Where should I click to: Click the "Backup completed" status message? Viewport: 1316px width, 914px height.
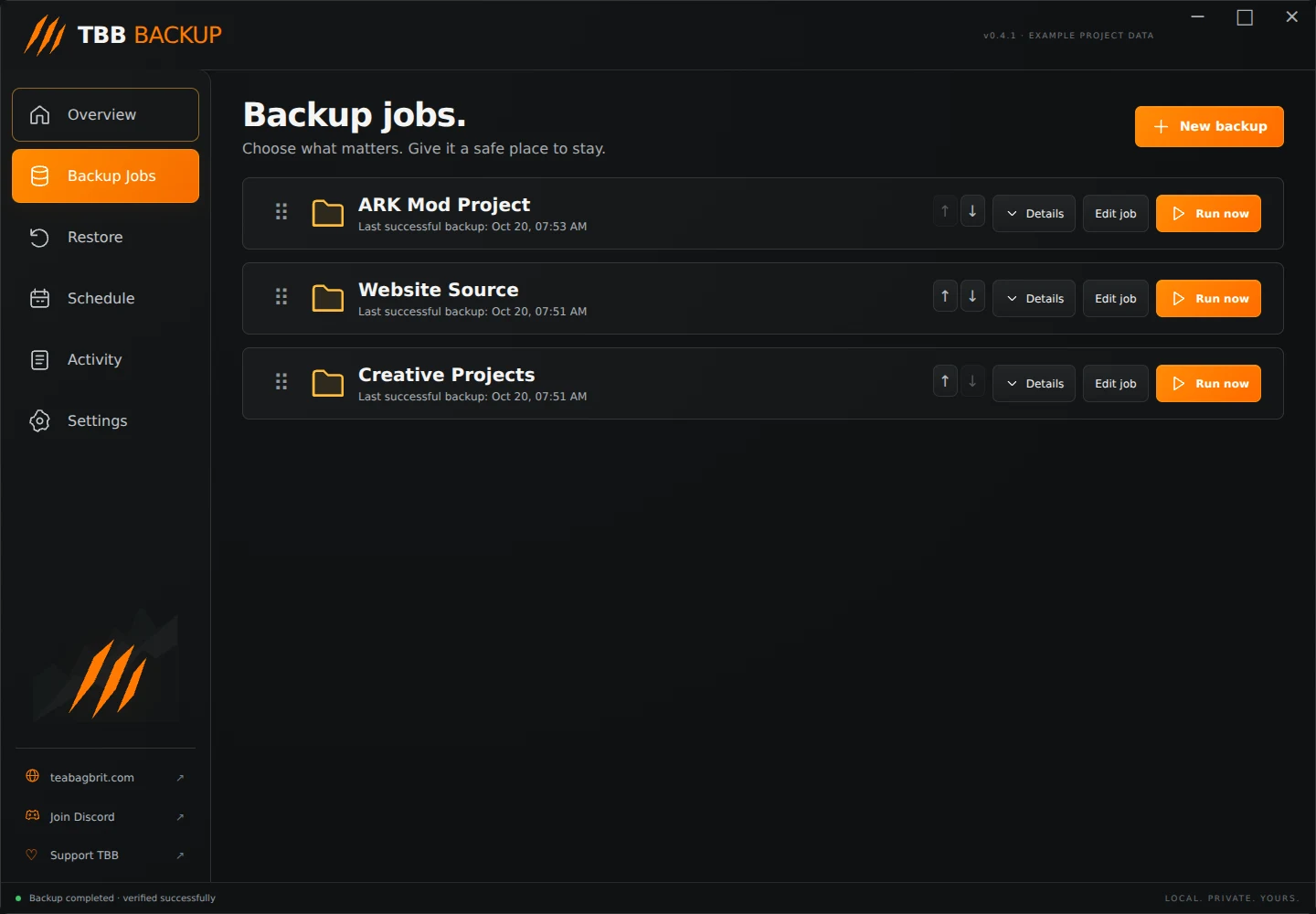click(122, 898)
